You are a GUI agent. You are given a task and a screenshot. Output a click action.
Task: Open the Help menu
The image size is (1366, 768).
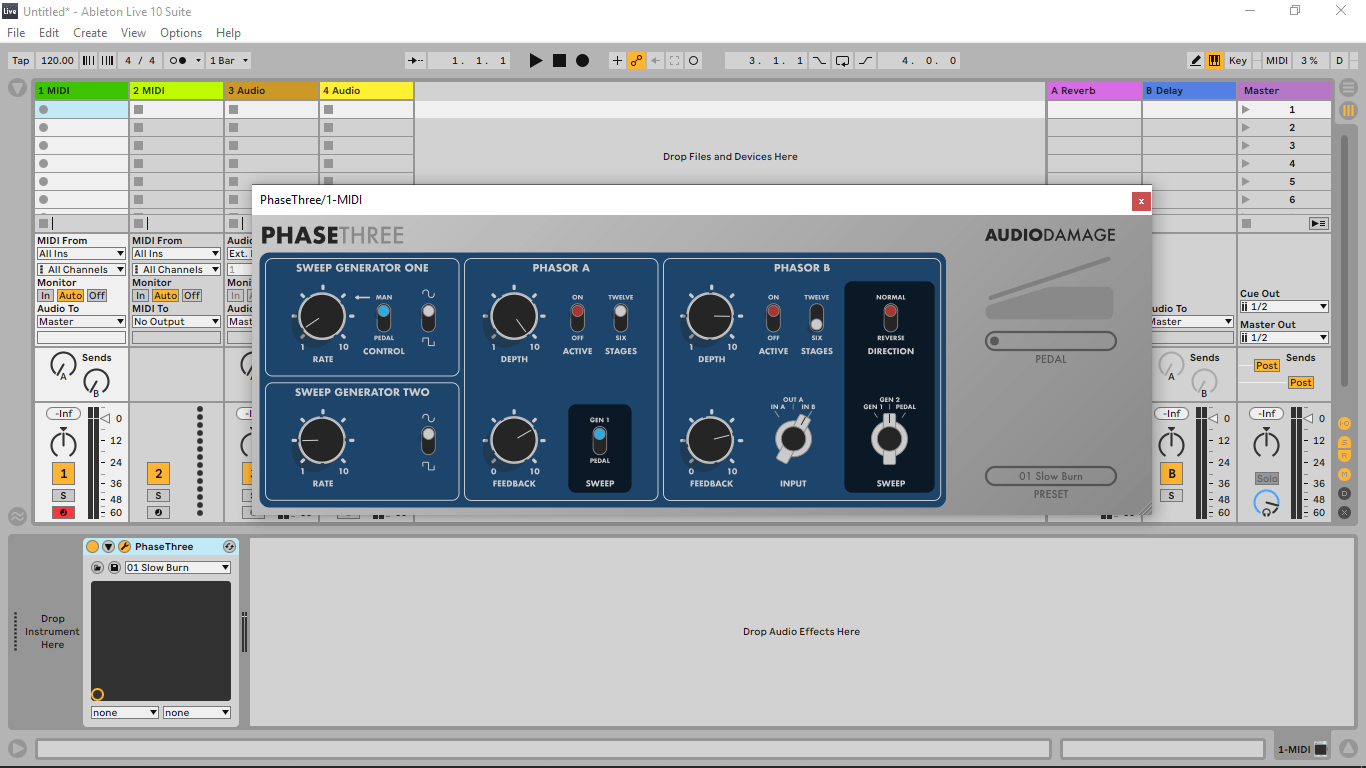point(228,33)
